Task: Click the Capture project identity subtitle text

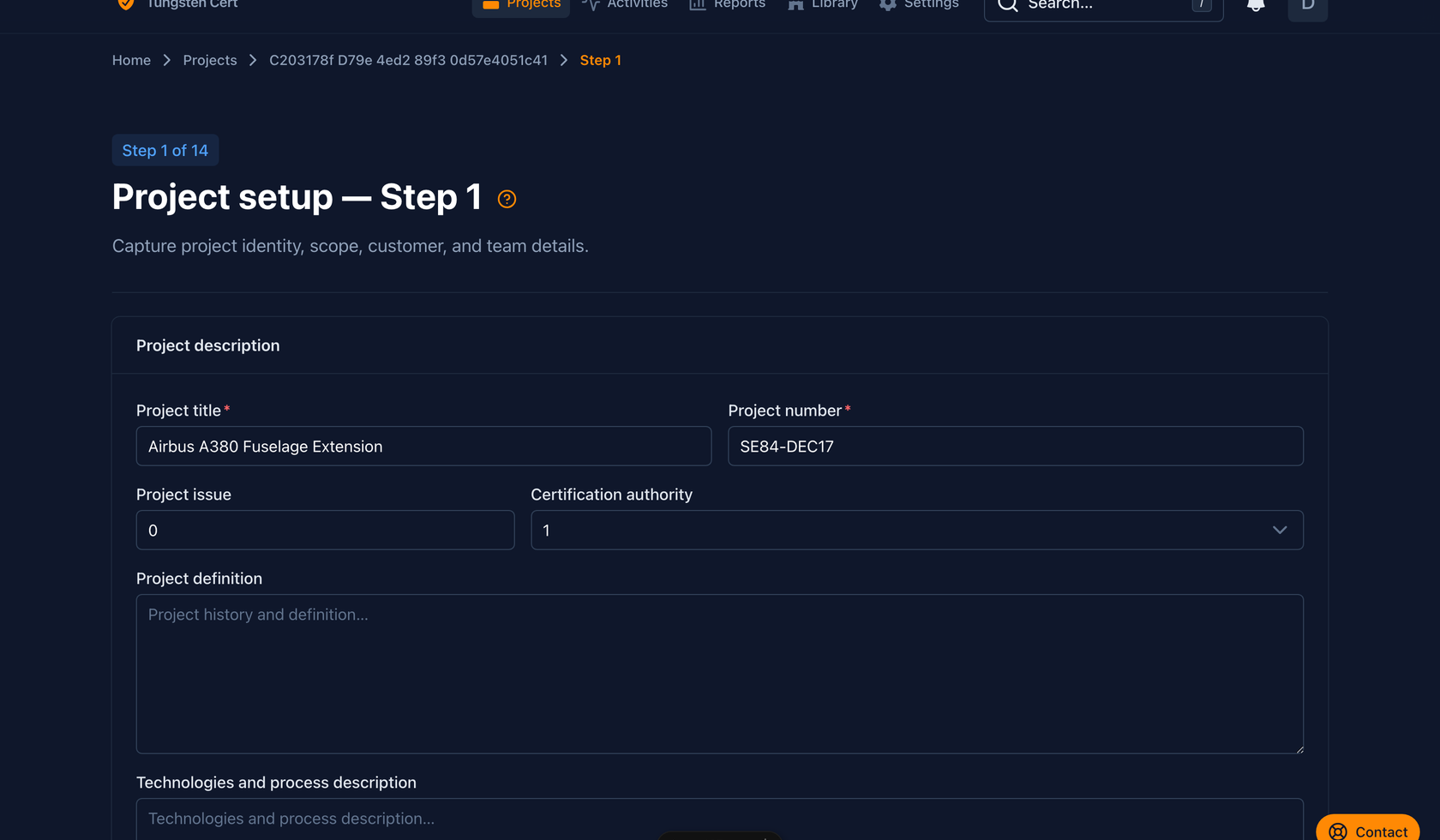Action: [351, 246]
